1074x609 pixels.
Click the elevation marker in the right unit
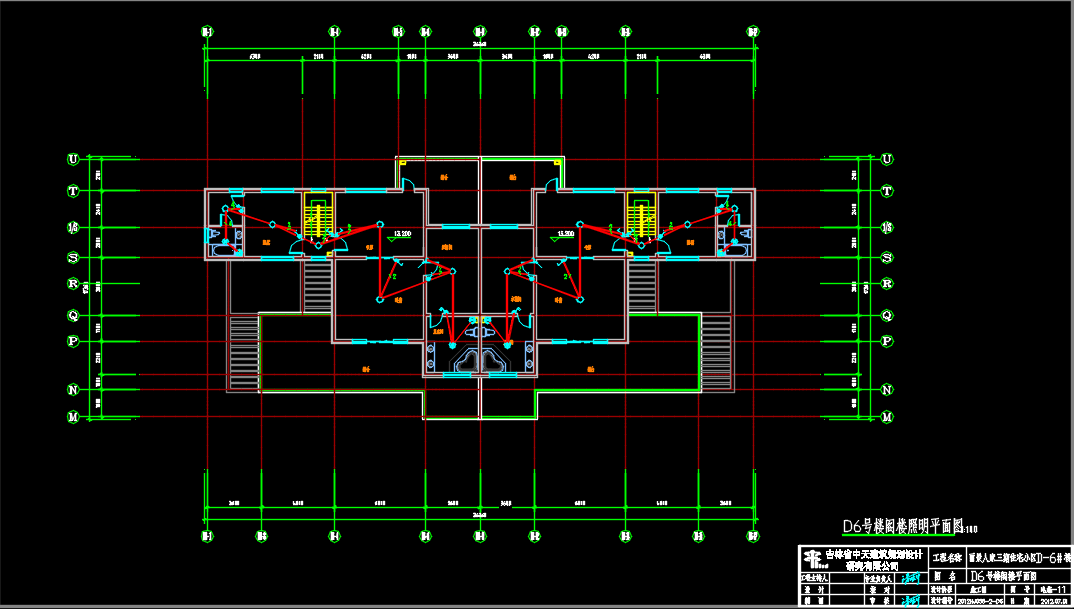[x=562, y=236]
